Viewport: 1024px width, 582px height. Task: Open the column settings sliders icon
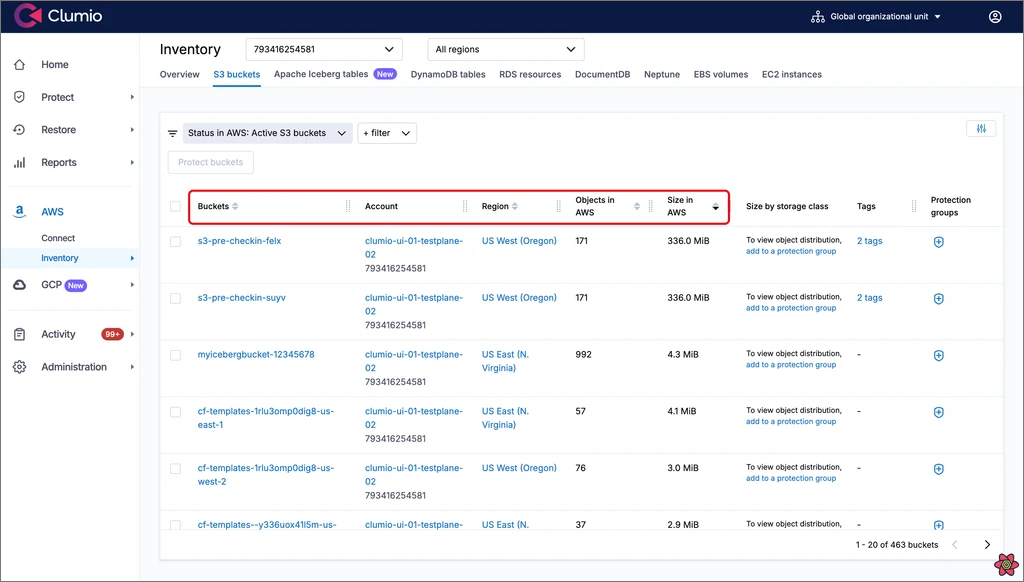pos(981,129)
